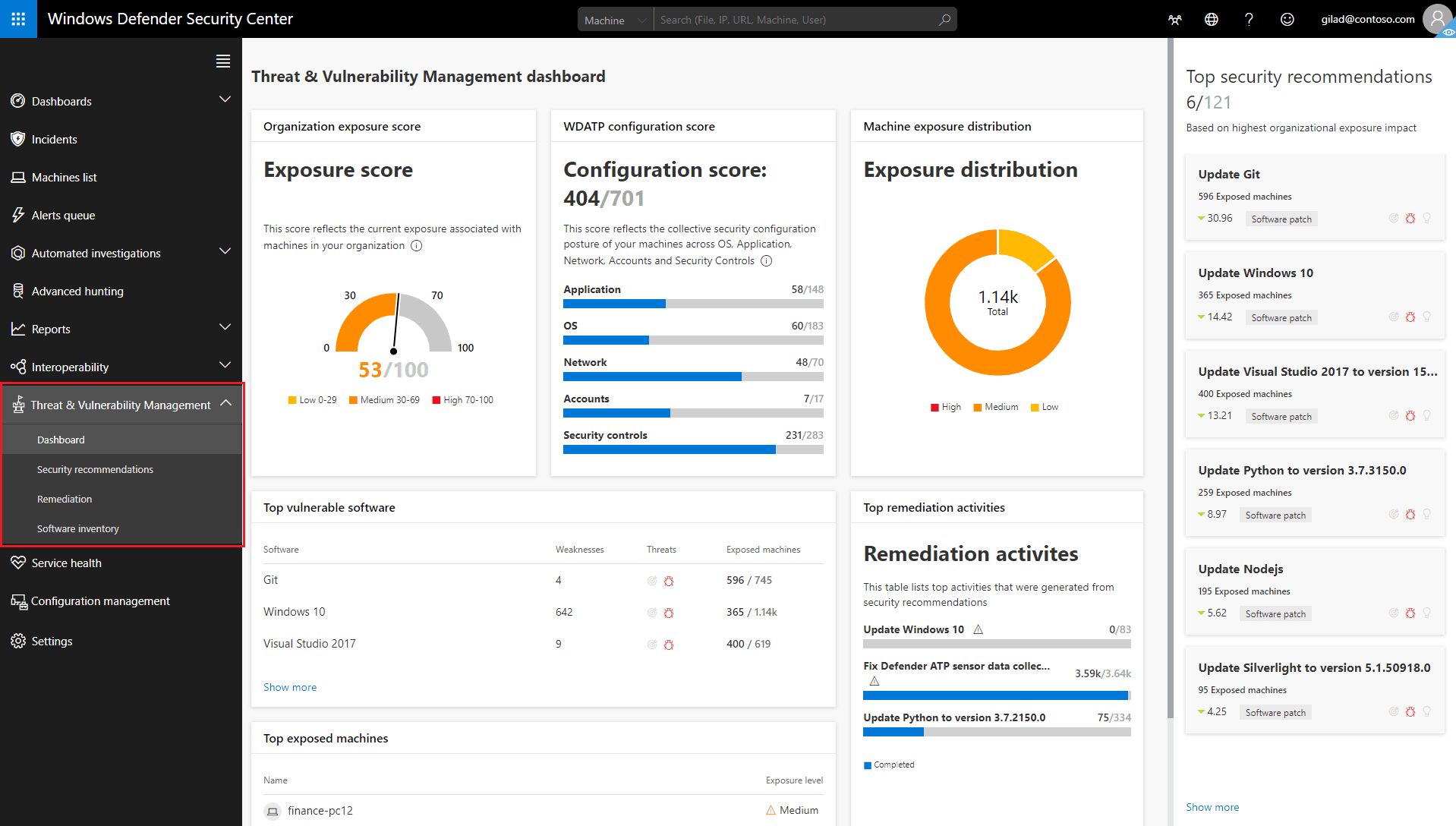Open Alerts queue from the sidebar
This screenshot has height=826, width=1456.
[18, 215]
